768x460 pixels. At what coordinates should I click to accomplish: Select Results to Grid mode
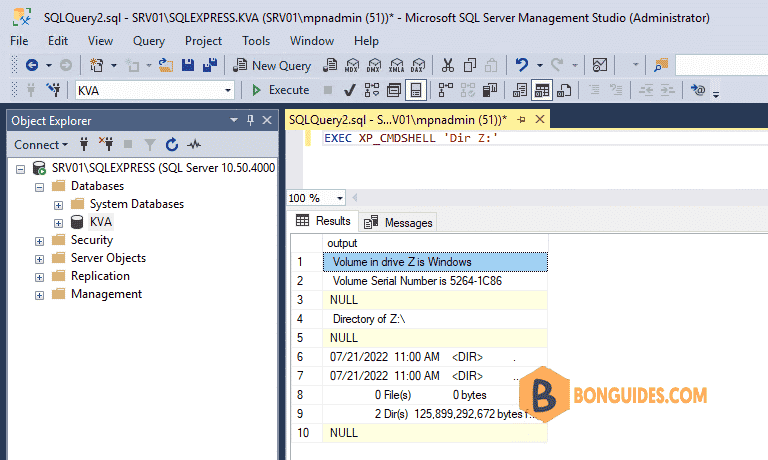pyautogui.click(x=542, y=90)
